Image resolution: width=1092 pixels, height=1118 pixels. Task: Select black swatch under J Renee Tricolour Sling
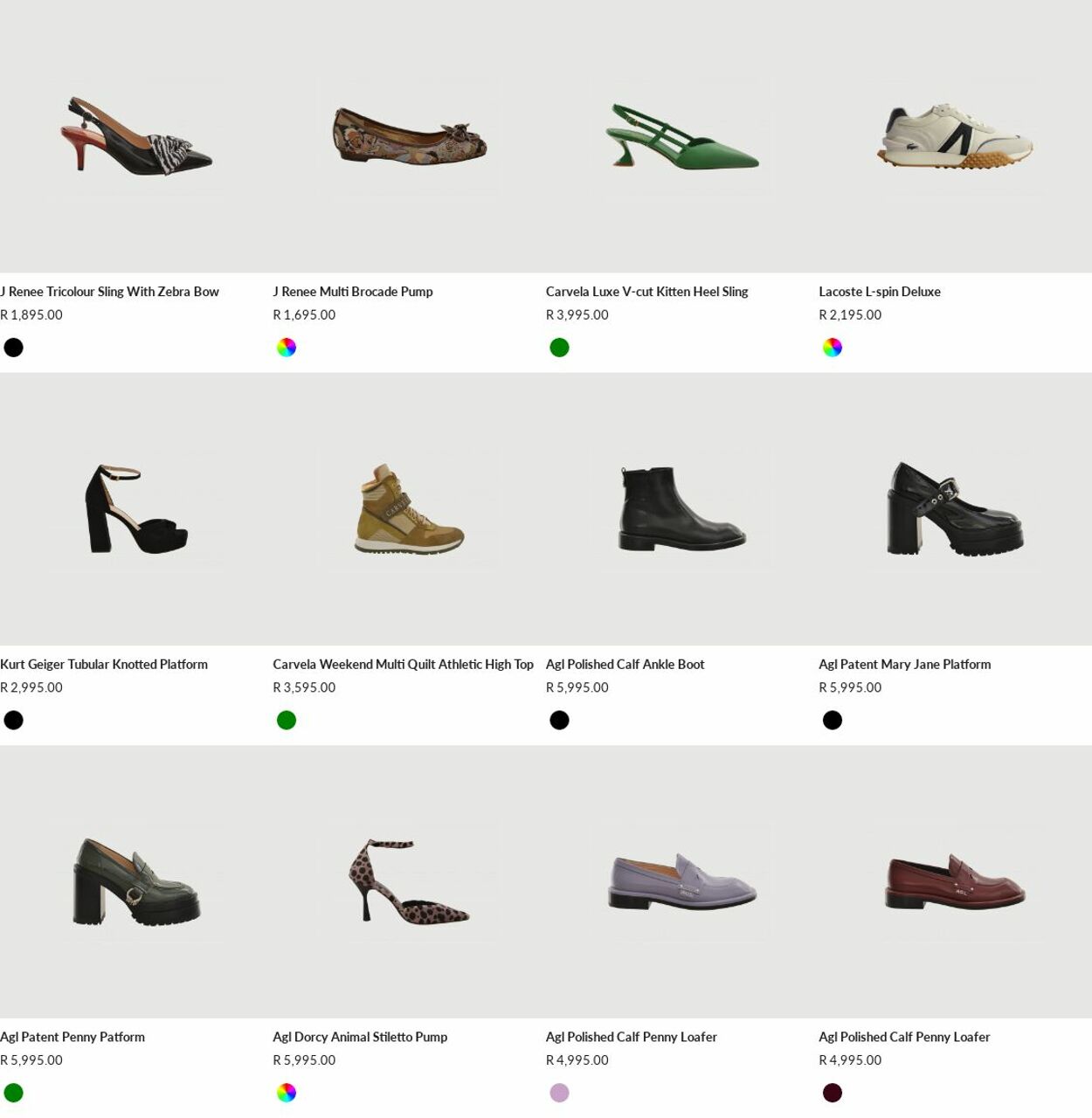[13, 348]
